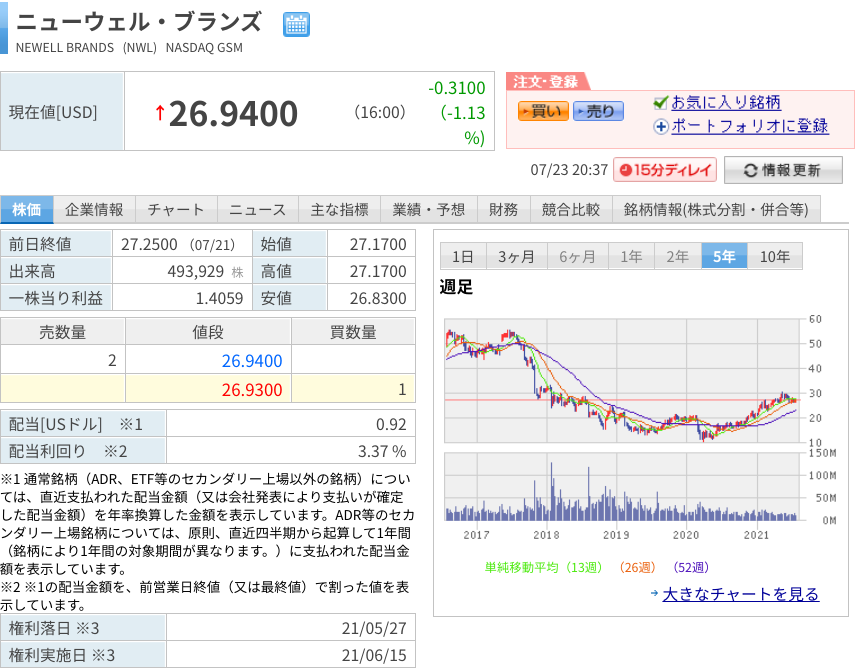This screenshot has width=857, height=671.
Task: Click the timestamp 07/23 20:37
Action: coord(569,170)
